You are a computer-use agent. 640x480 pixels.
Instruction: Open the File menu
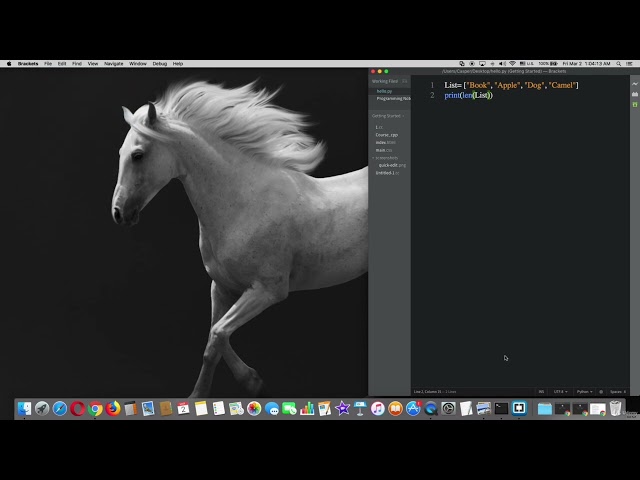pyautogui.click(x=48, y=64)
